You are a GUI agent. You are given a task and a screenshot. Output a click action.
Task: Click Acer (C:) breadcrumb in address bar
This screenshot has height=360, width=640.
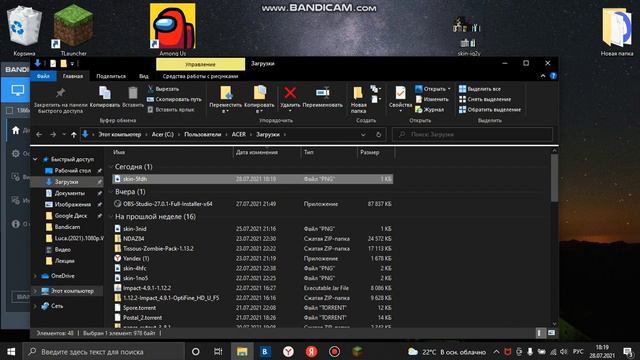162,134
